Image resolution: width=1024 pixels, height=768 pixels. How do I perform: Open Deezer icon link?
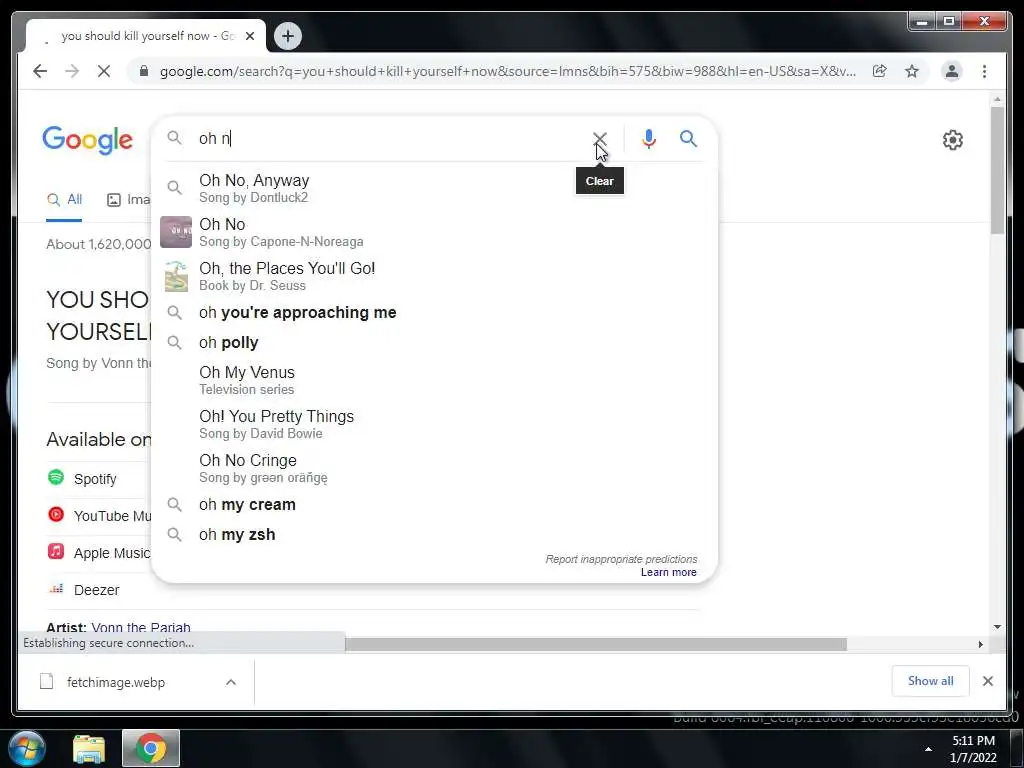pos(56,588)
